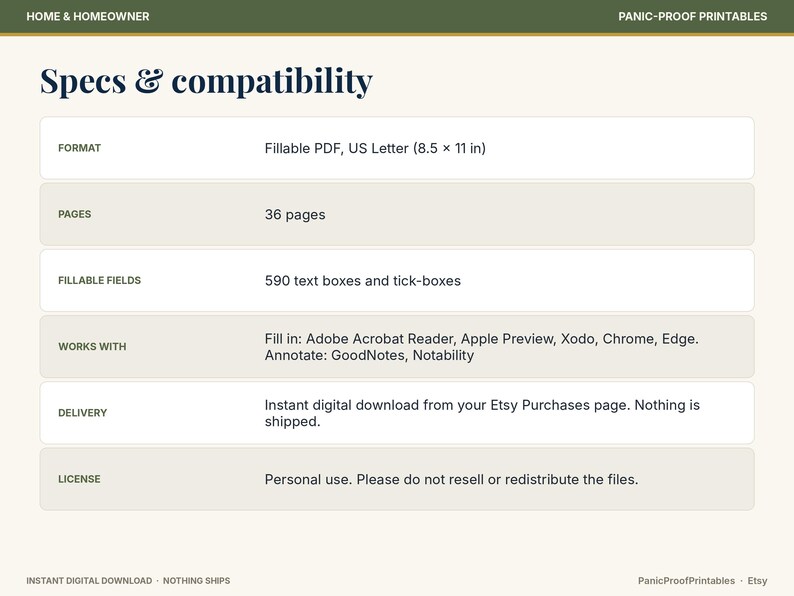
Task: Select the FORMAT row label
Action: pos(80,148)
